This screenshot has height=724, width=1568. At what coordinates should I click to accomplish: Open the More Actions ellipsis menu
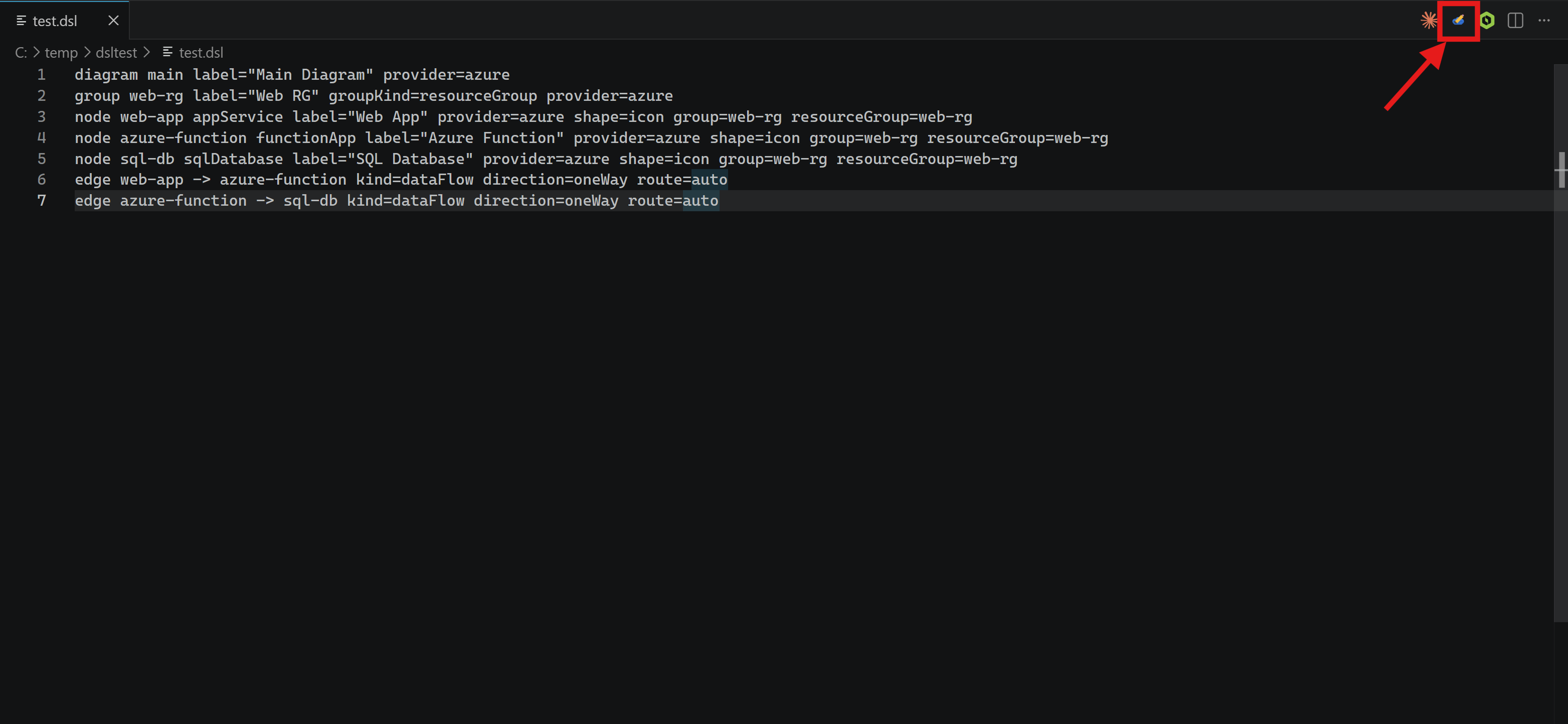click(1543, 21)
